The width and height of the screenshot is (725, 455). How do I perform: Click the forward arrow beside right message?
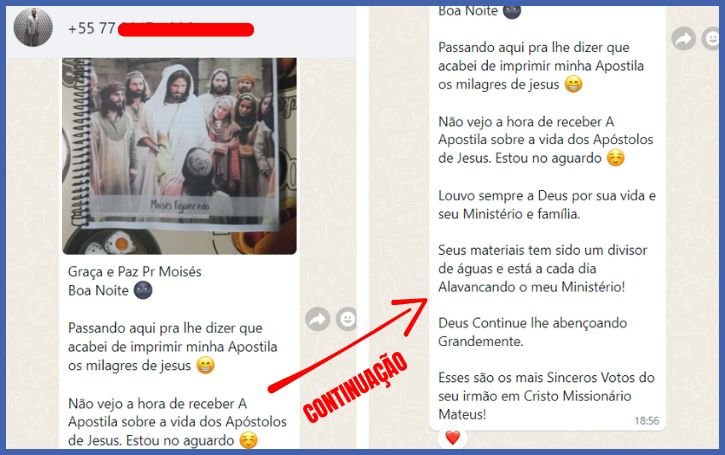684,38
